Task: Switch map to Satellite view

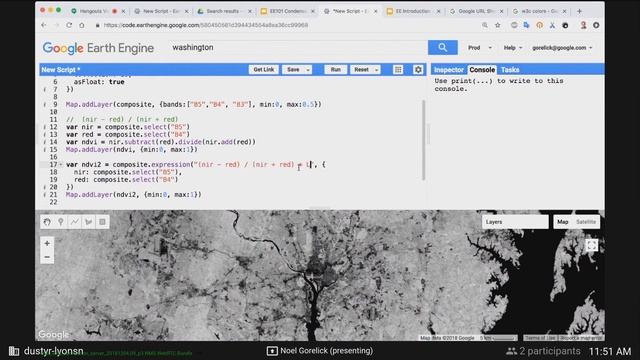Action: pos(586,222)
